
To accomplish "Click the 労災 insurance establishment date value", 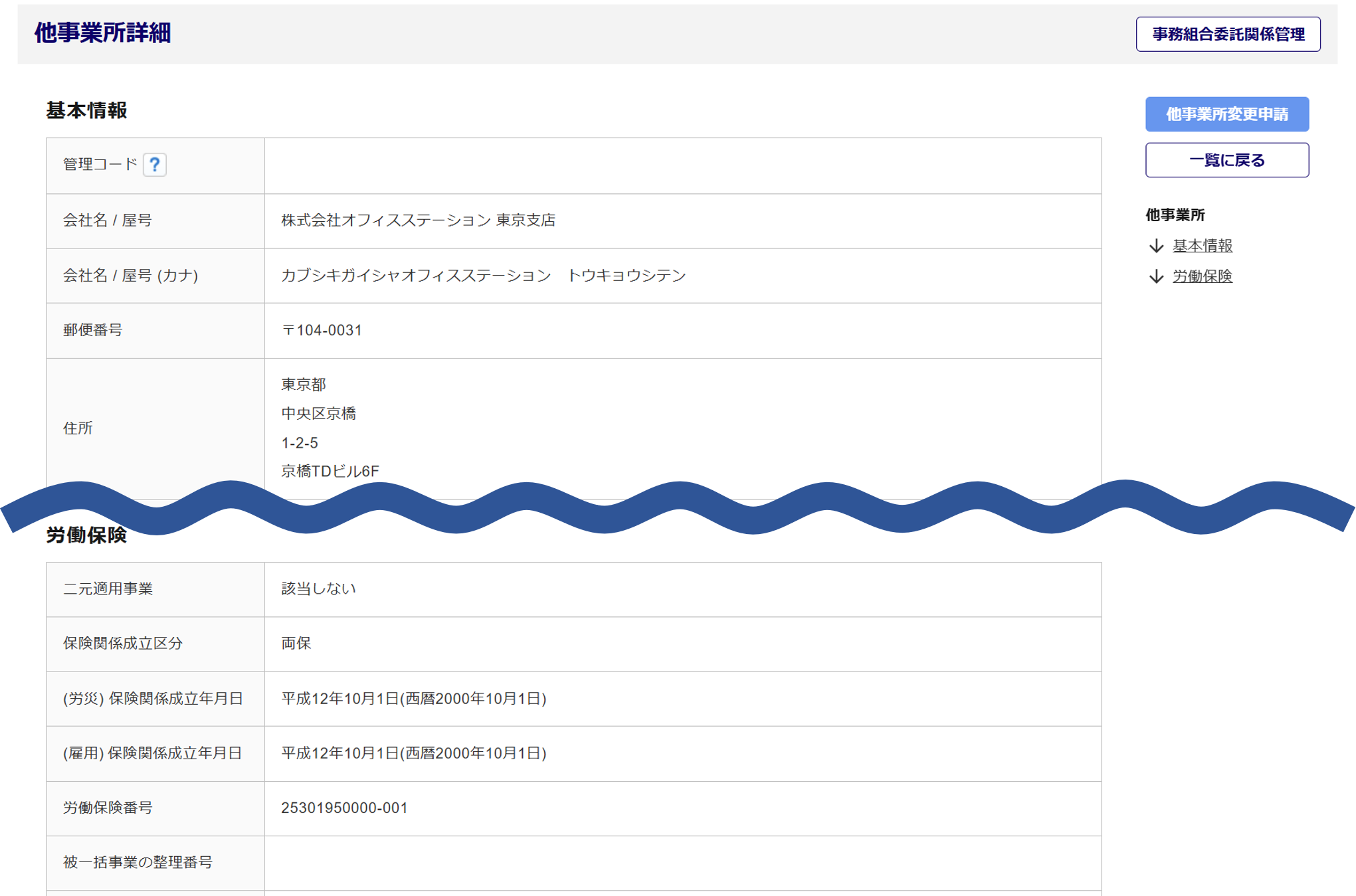I will click(x=413, y=699).
